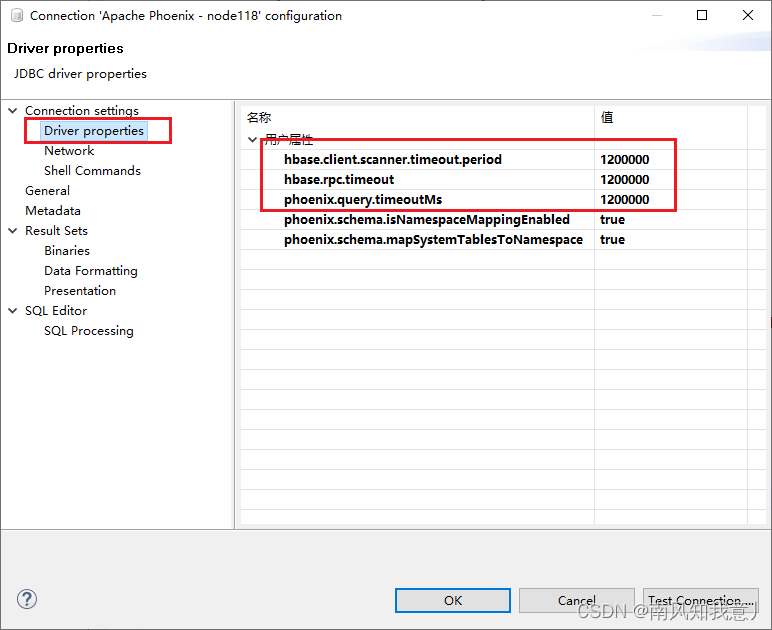Click the database icon in title bar

coord(17,16)
